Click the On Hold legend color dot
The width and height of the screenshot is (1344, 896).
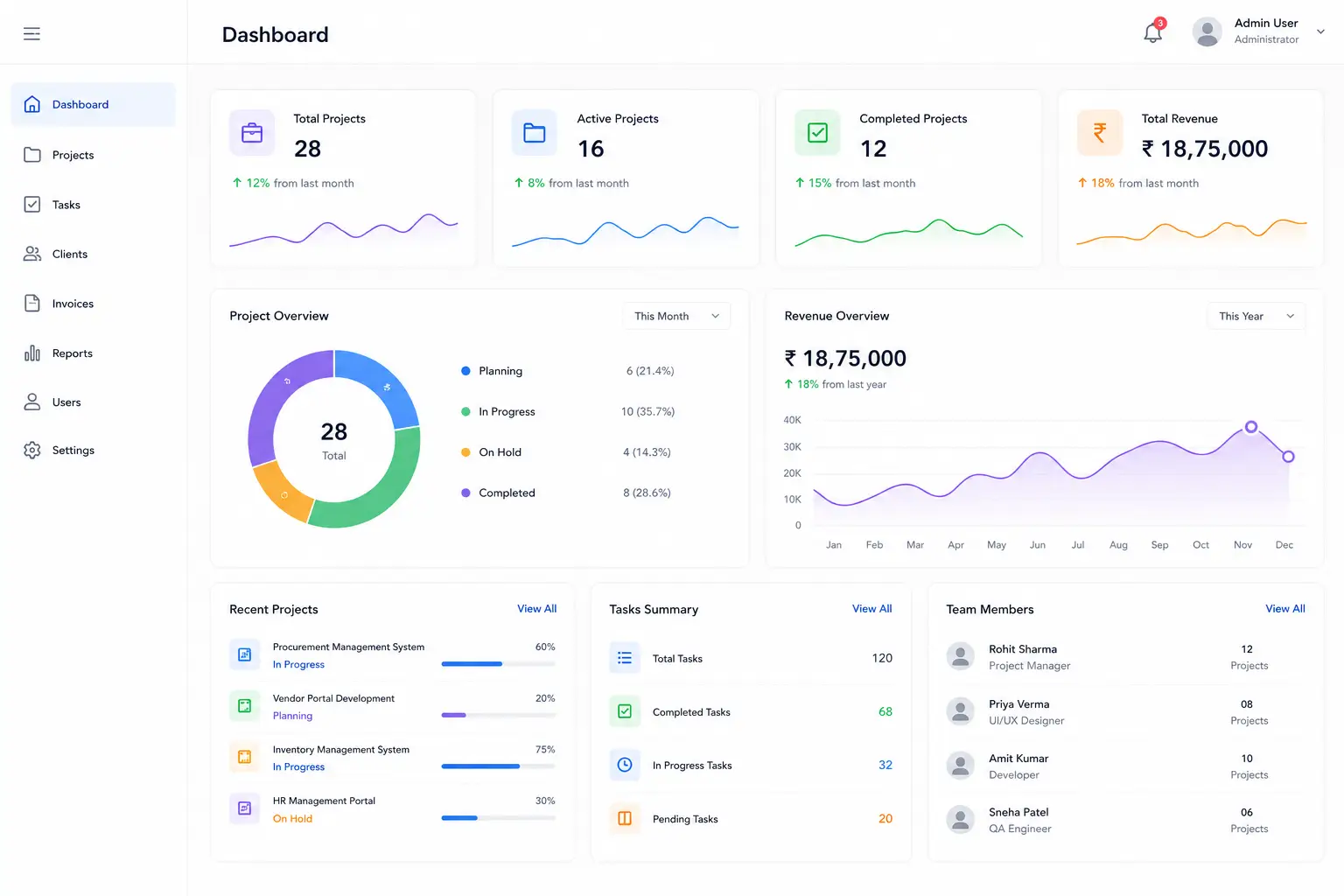465,452
